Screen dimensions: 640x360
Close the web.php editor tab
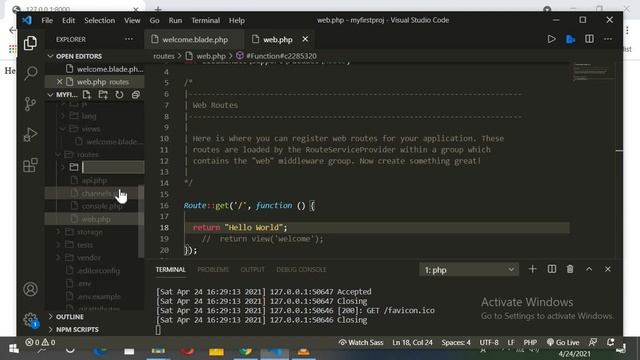pos(305,39)
